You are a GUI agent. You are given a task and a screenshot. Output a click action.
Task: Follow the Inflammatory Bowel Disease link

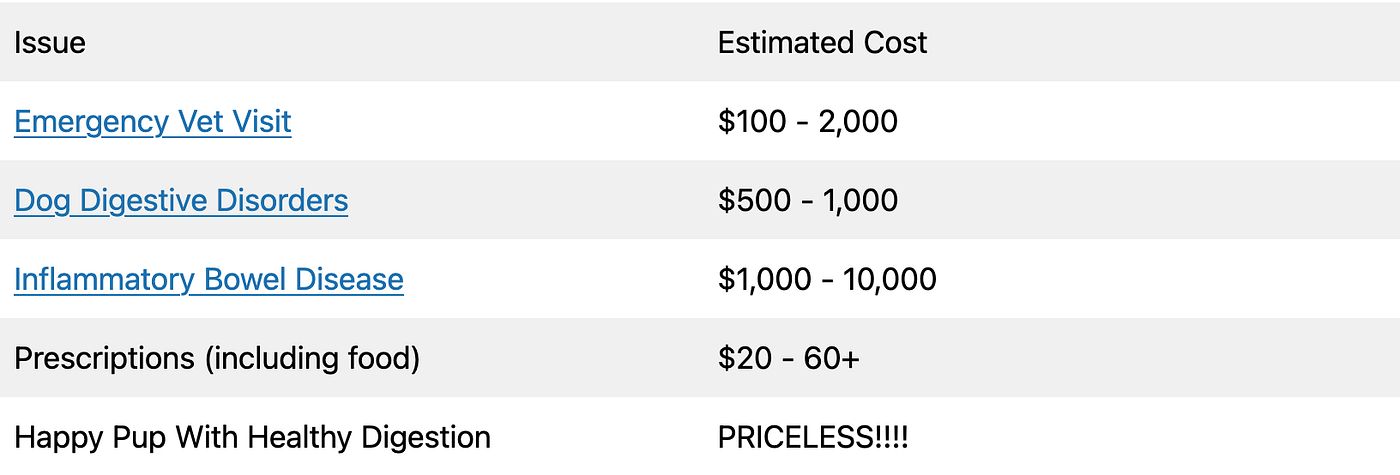pyautogui.click(x=209, y=280)
